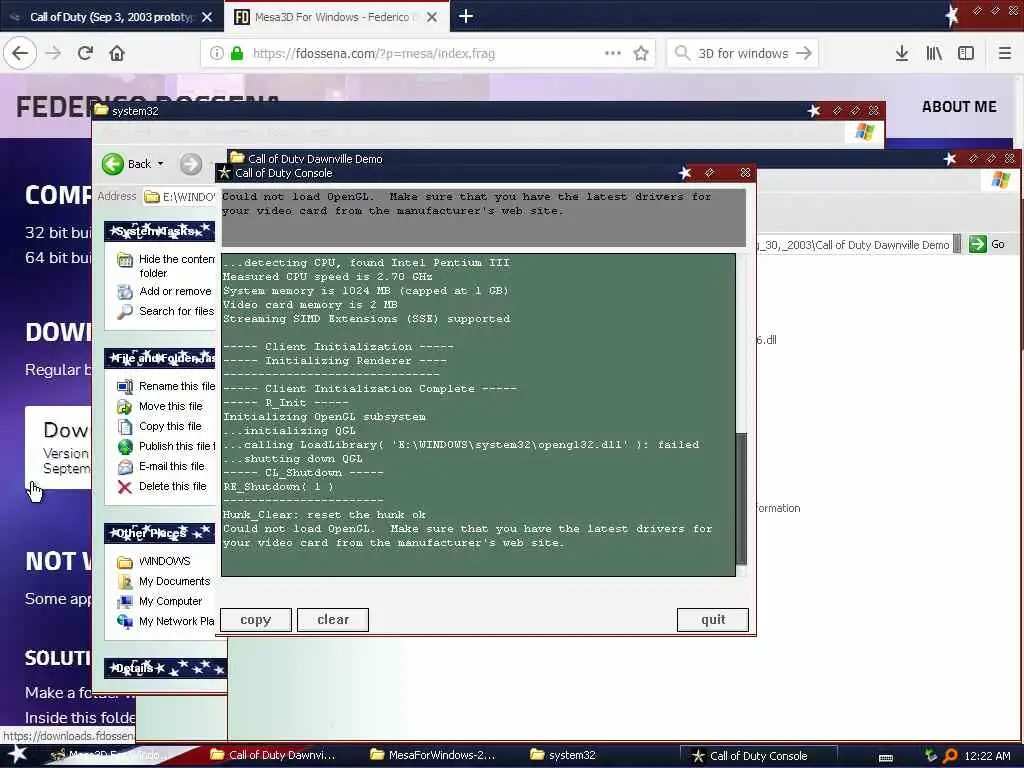Click Copy this file task
Image resolution: width=1024 pixels, height=768 pixels.
159,426
